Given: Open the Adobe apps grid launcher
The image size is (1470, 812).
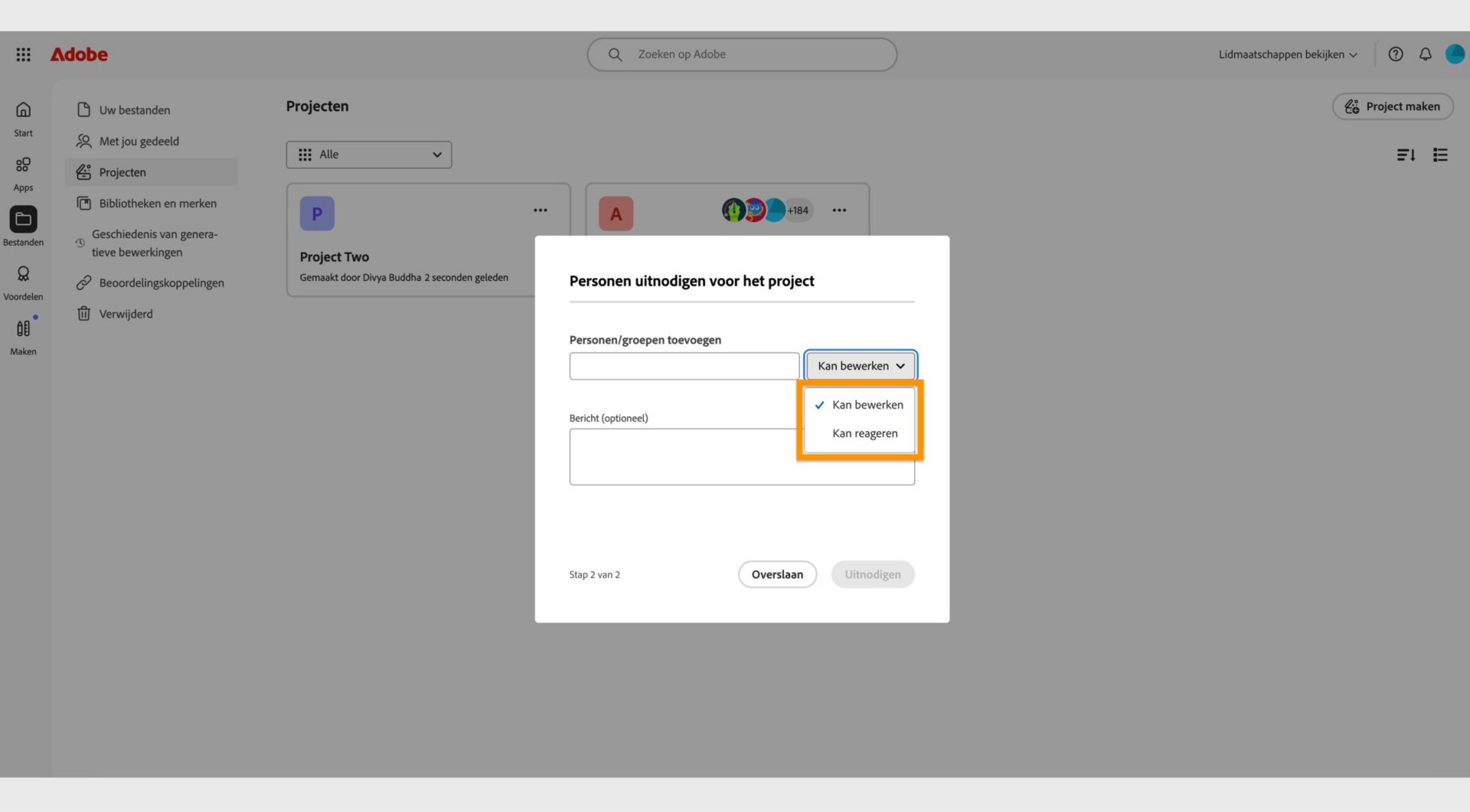Looking at the screenshot, I should coord(23,54).
